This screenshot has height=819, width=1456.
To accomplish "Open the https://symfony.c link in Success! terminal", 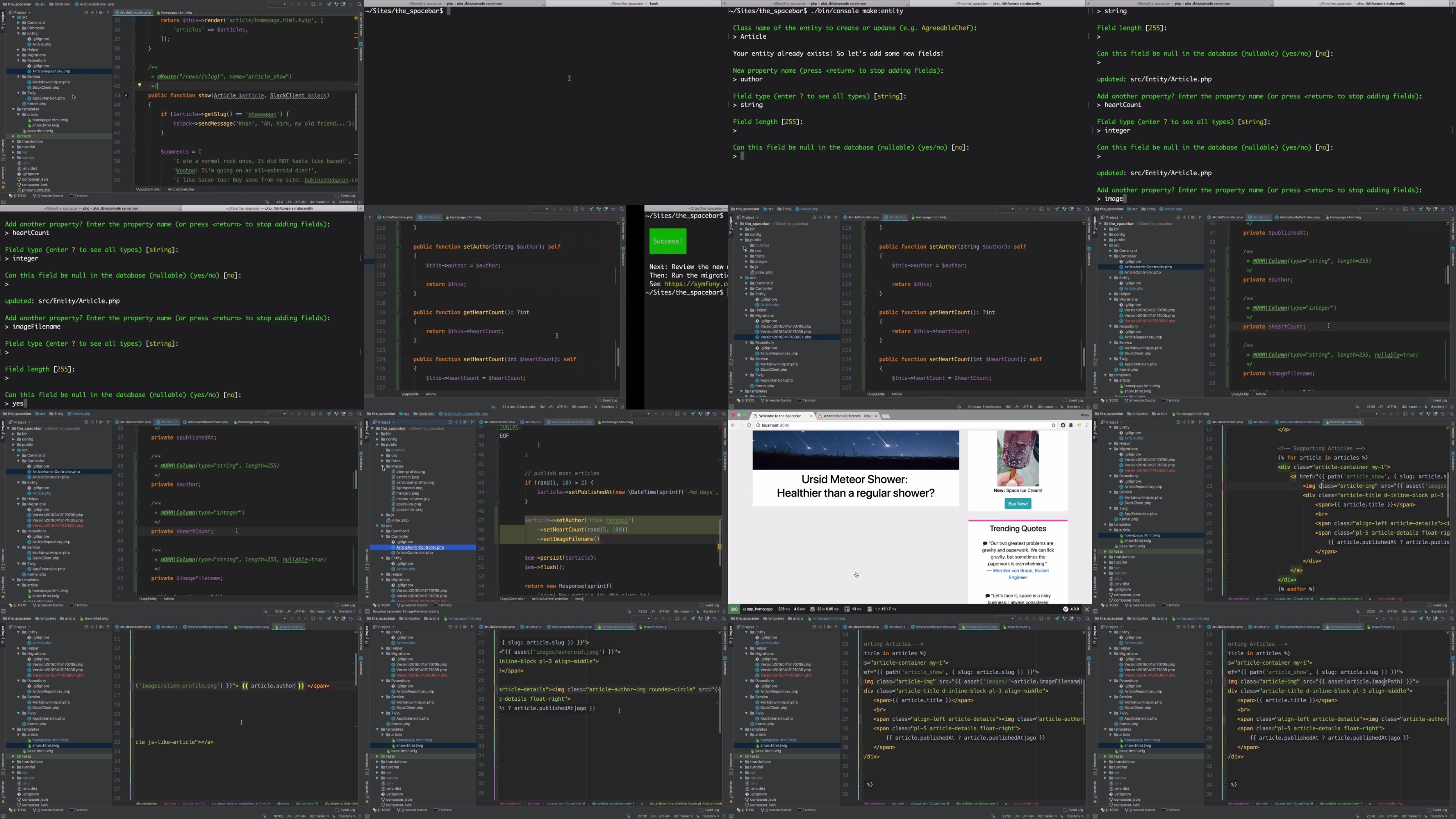I will 696,284.
